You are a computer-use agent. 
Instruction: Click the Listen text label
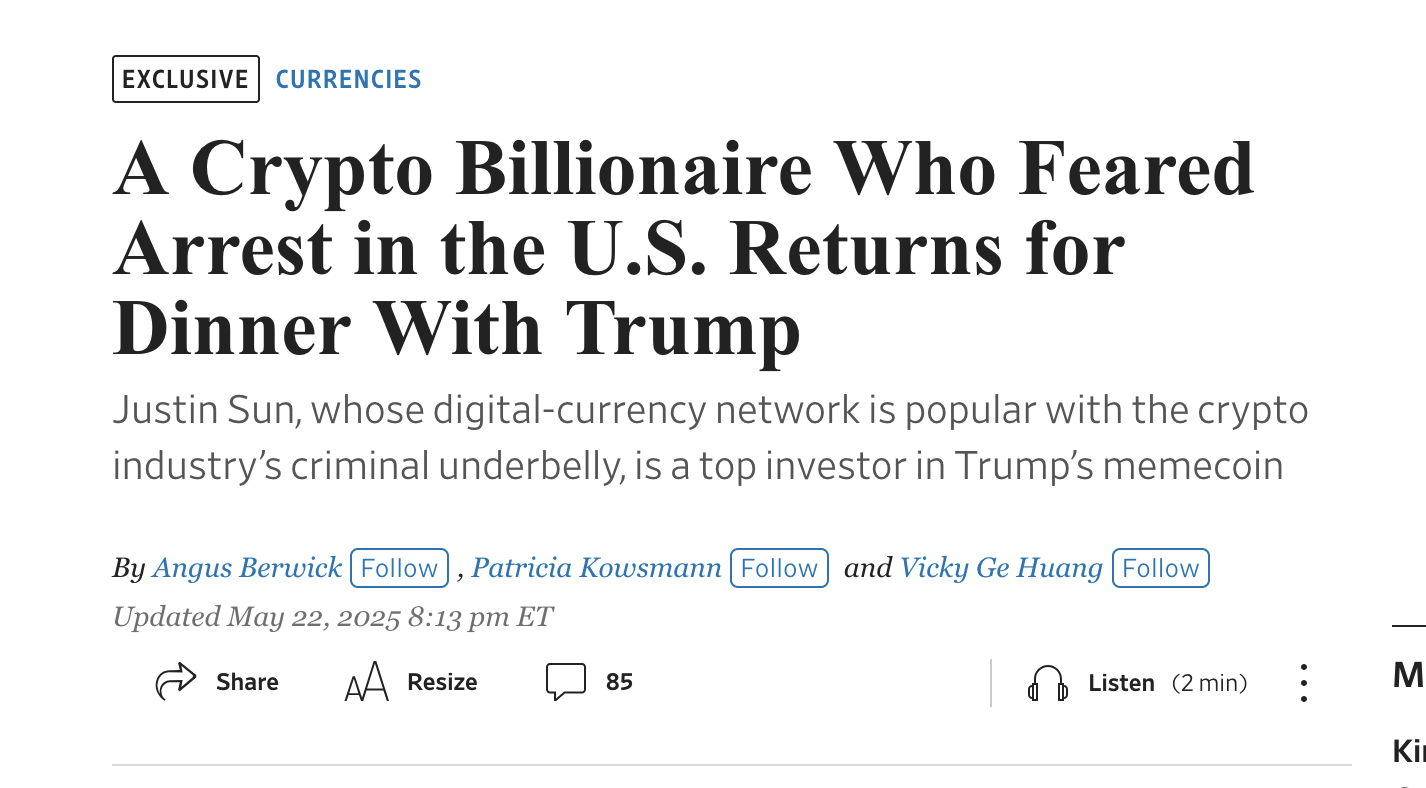1121,683
